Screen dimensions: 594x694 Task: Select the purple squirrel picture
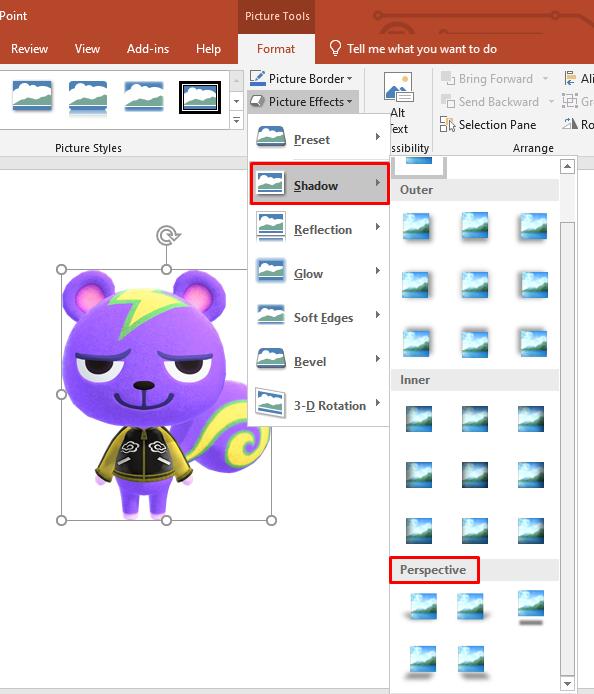tap(166, 395)
